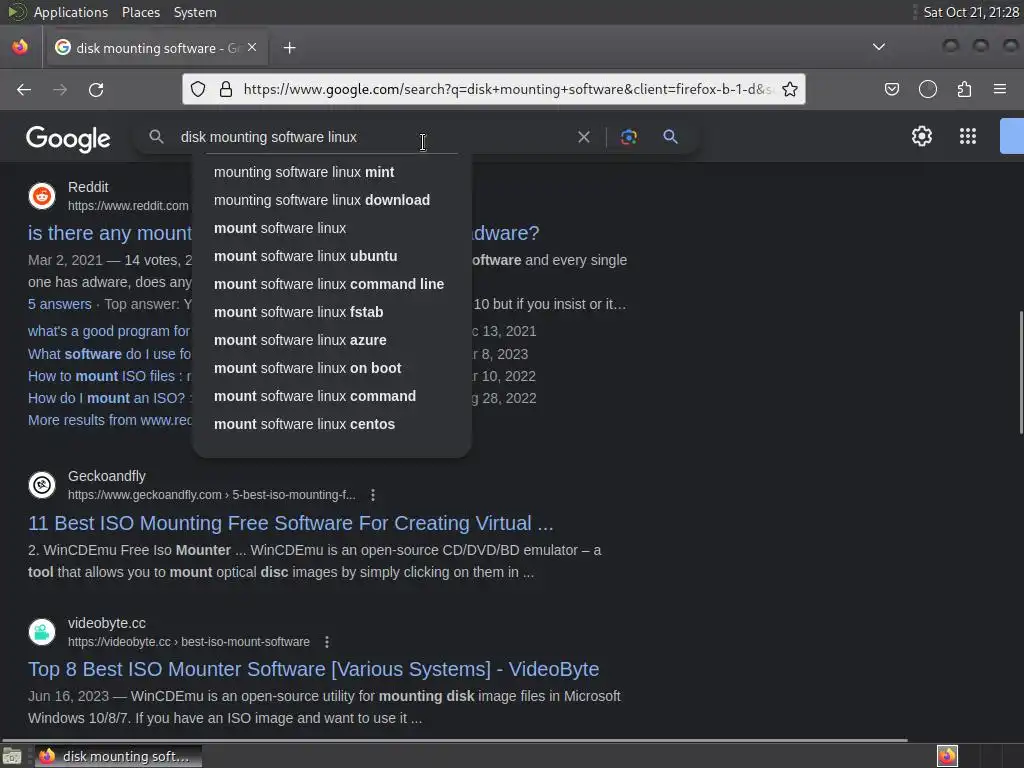Click the Reddit result favicon
1024x768 pixels.
tap(42, 196)
